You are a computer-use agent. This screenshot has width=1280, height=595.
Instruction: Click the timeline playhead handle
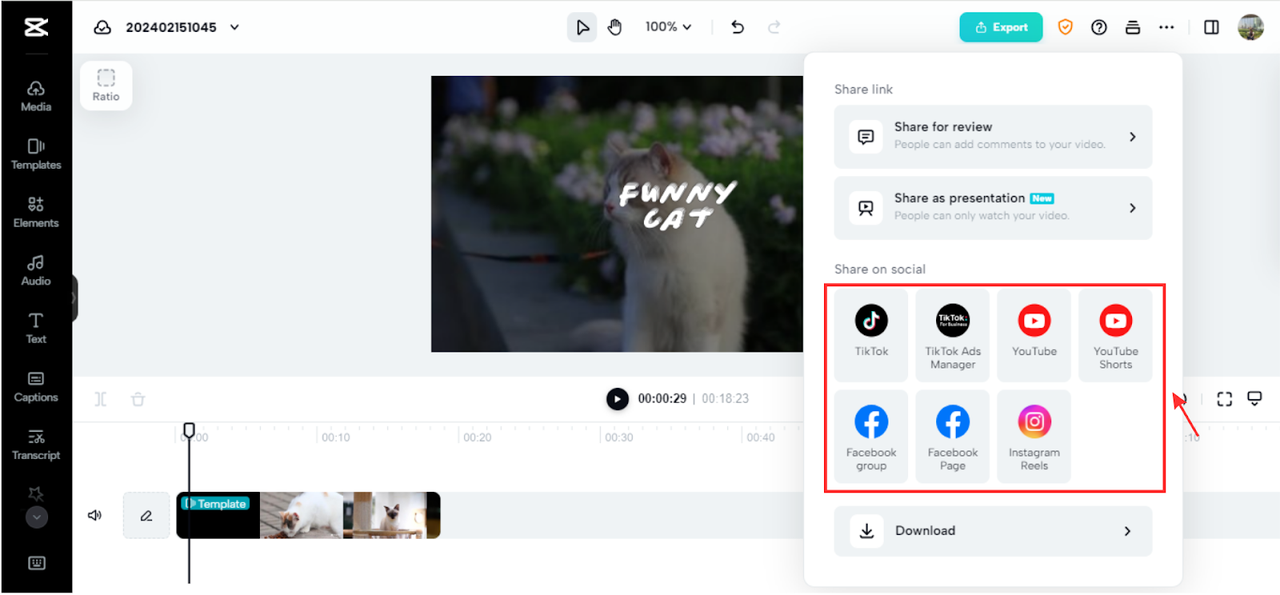pyautogui.click(x=189, y=430)
